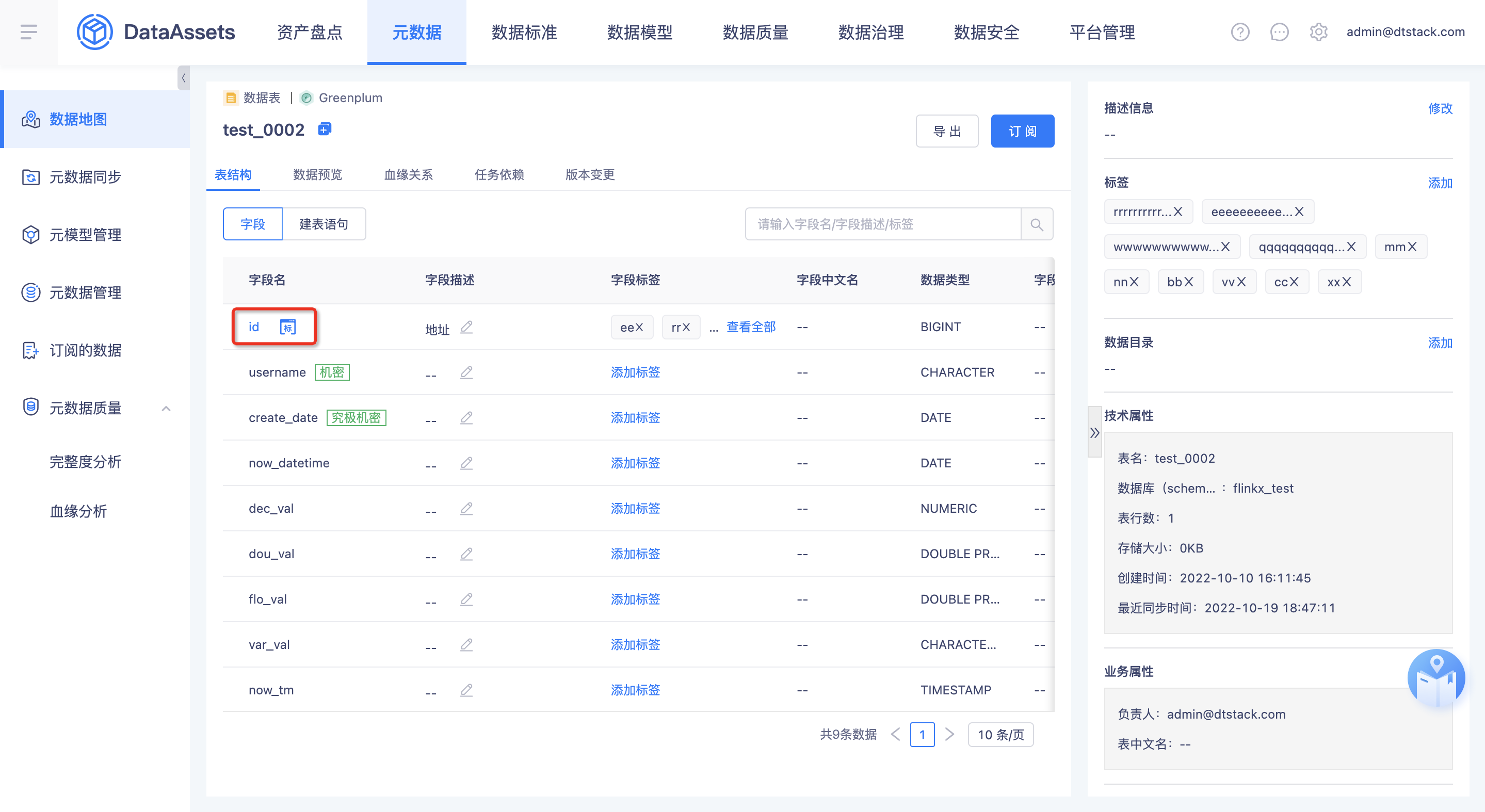This screenshot has width=1485, height=812.
Task: Click the DataAssets logo
Action: point(156,33)
